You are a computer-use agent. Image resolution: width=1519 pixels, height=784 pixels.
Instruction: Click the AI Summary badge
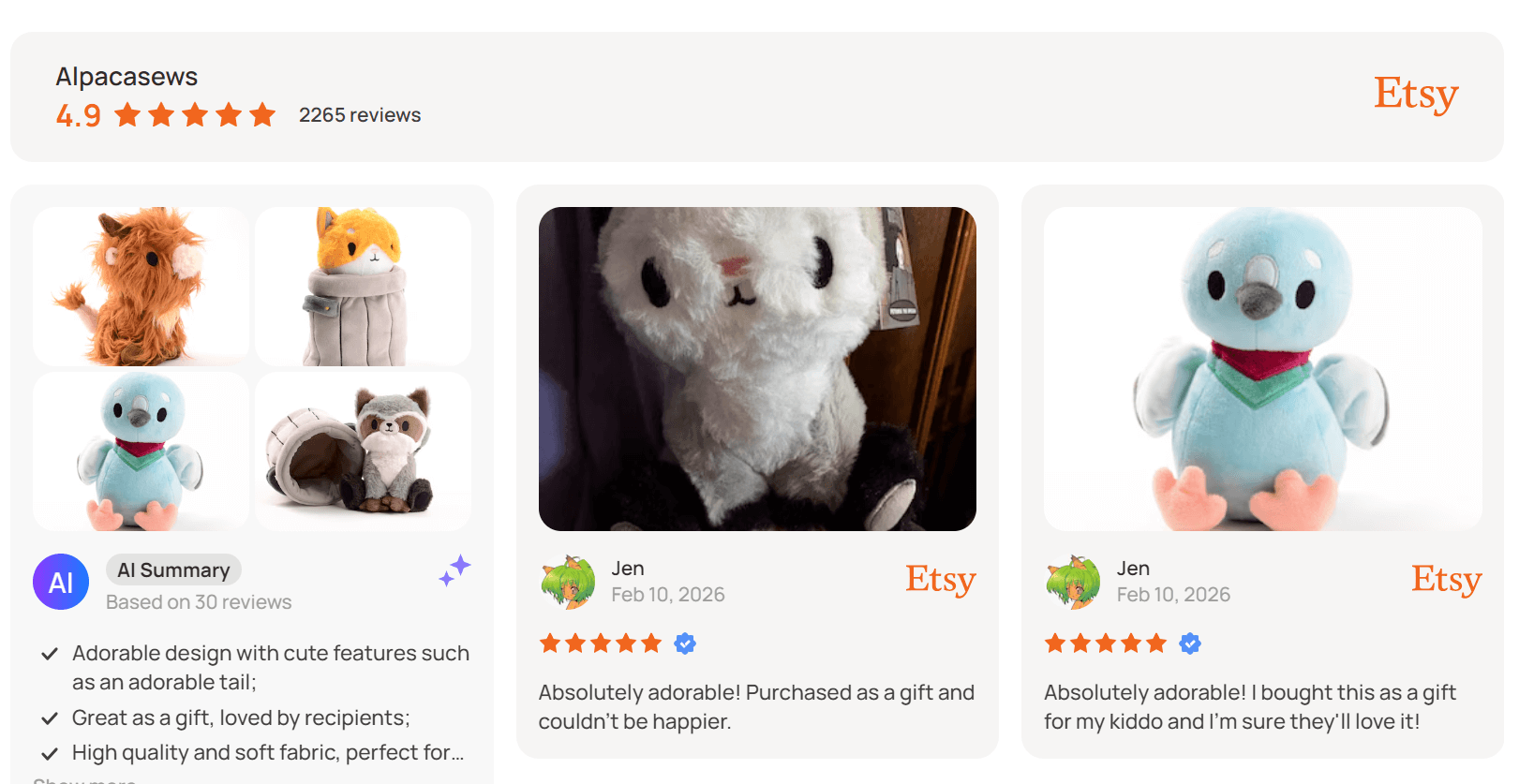pyautogui.click(x=172, y=570)
